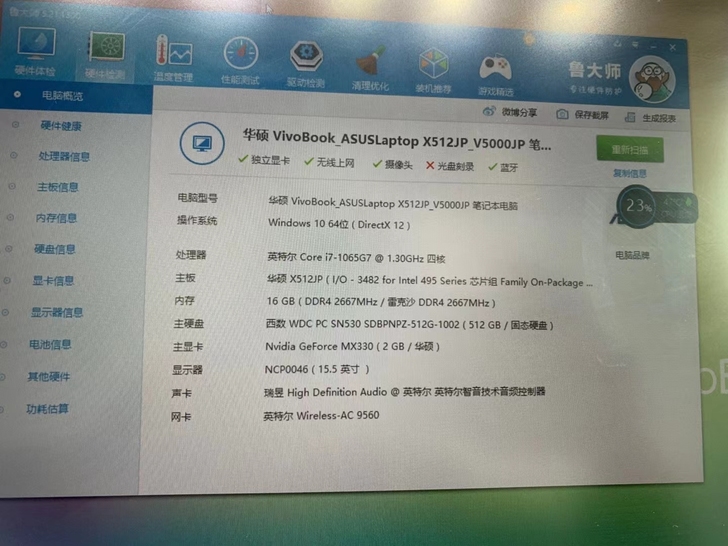Click the 保存截屏 camera icon

point(562,114)
